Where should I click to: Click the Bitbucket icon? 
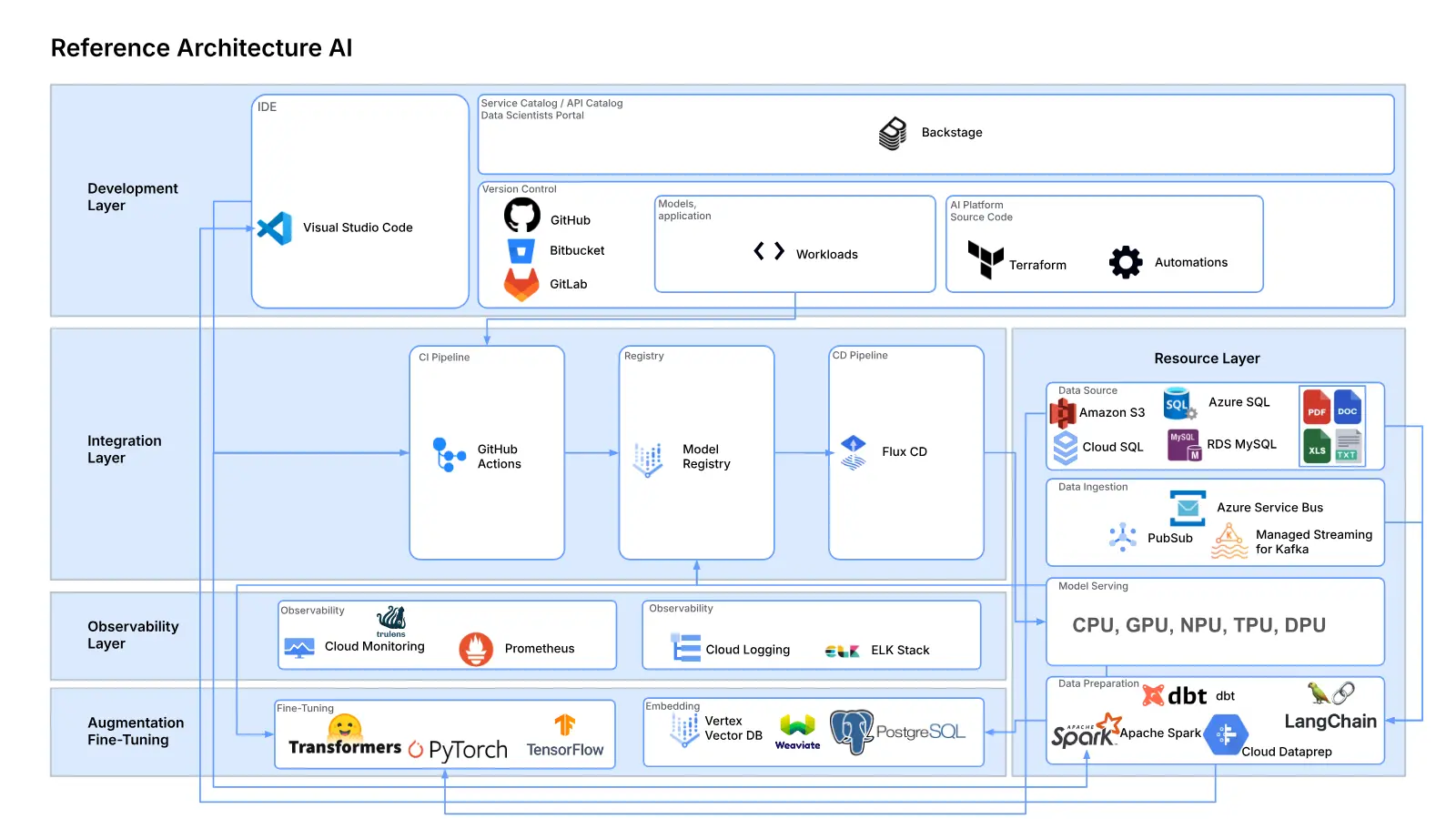point(520,249)
